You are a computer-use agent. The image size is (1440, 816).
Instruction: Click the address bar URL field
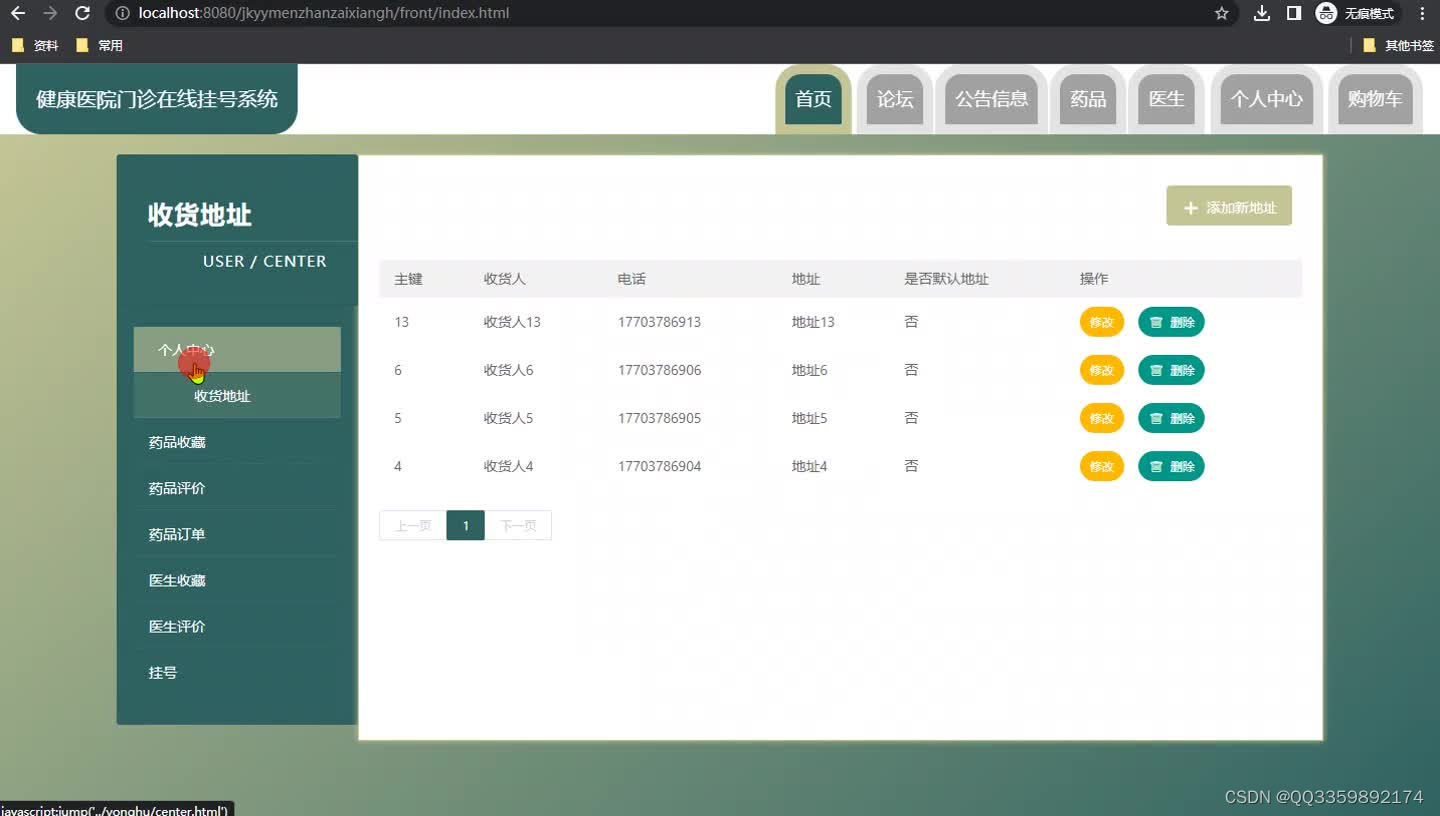point(660,13)
